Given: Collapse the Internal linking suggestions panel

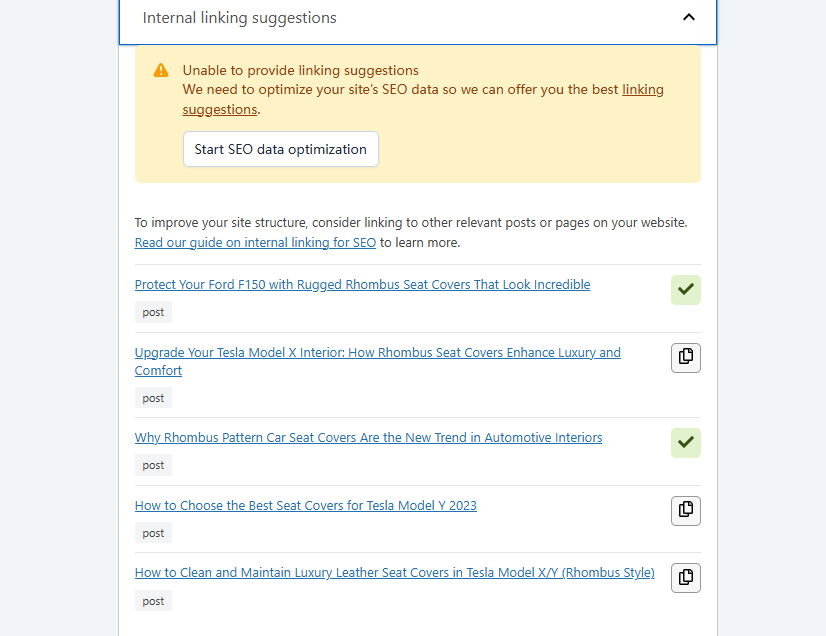Looking at the screenshot, I should click(689, 18).
